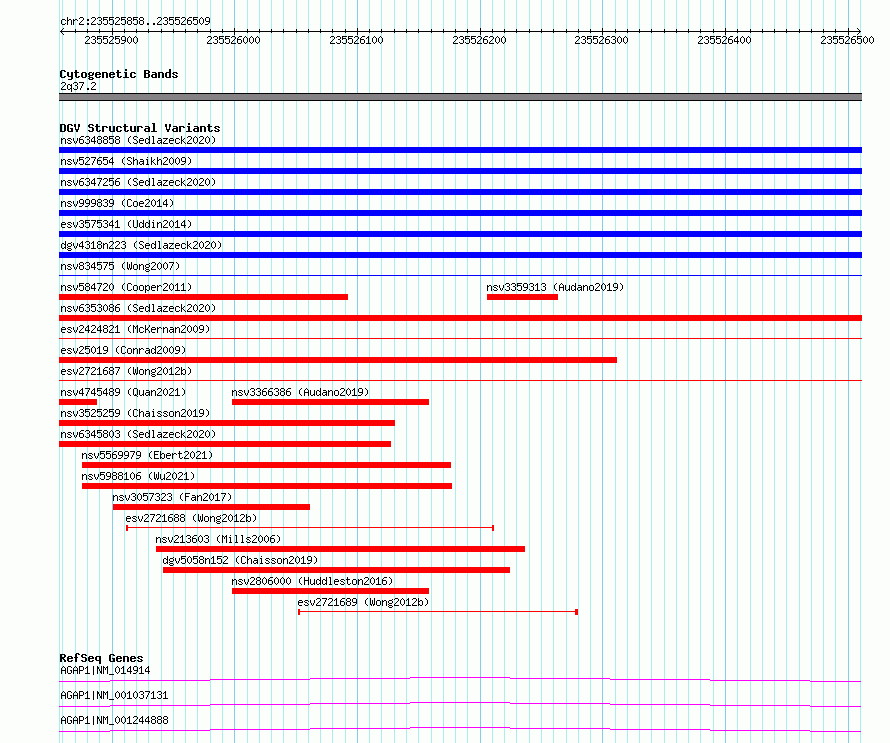Image resolution: width=890 pixels, height=743 pixels.
Task: Select the esv25019 (Conrad2009) label
Action: (x=123, y=350)
